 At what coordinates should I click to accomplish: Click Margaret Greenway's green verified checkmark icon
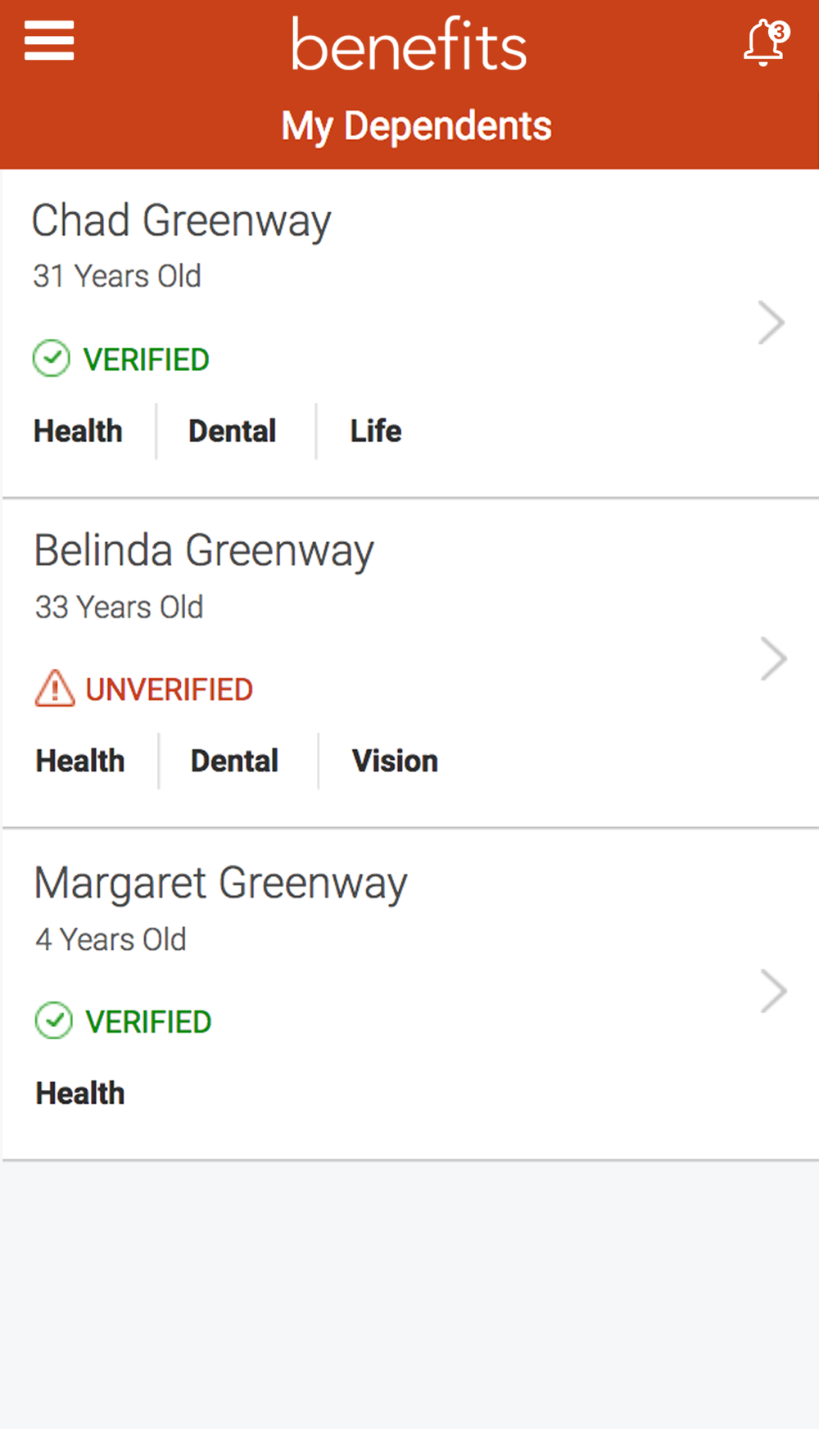[x=54, y=1021]
